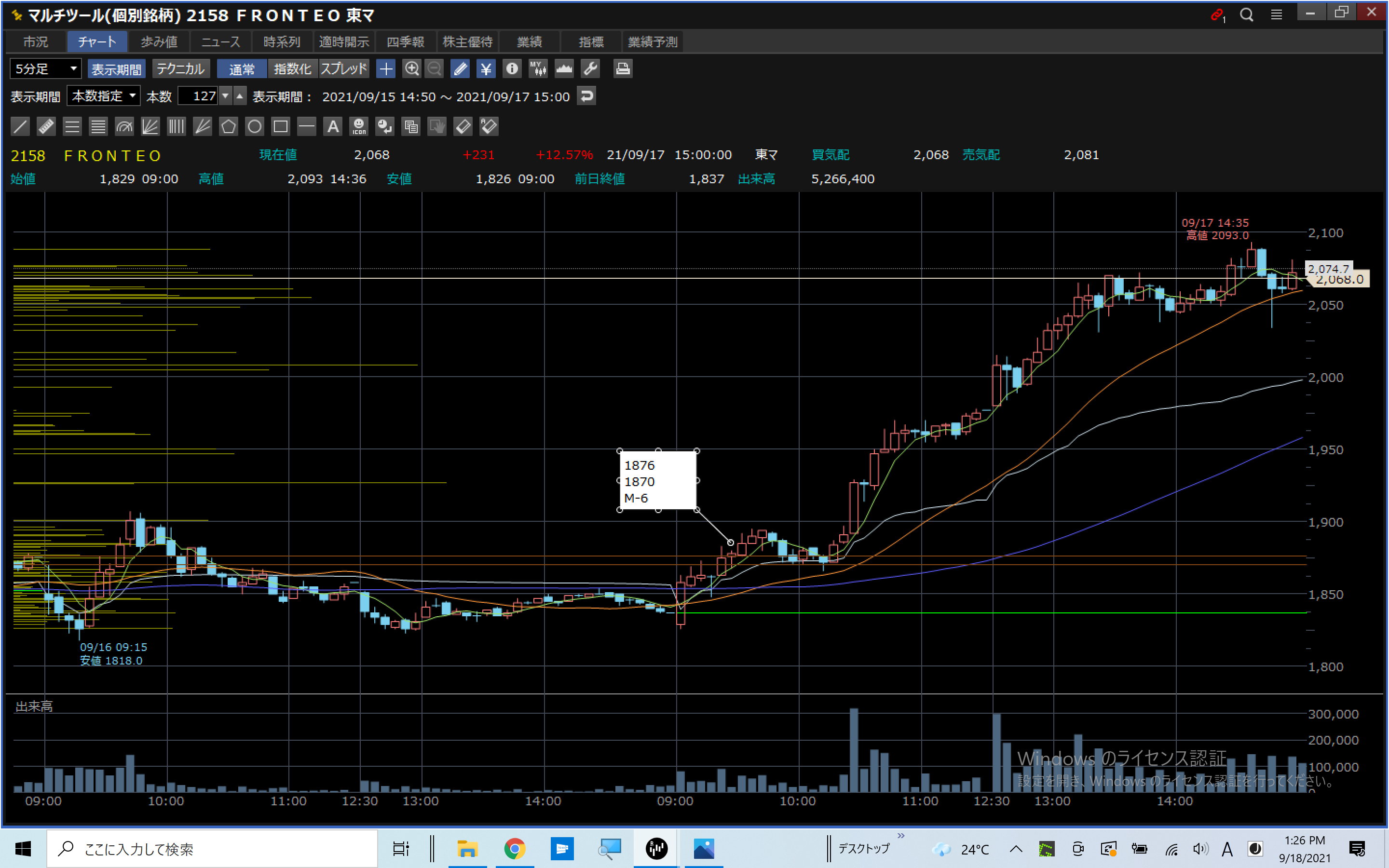Open chart settings with wrench icon
The width and height of the screenshot is (1389, 868).
click(590, 69)
